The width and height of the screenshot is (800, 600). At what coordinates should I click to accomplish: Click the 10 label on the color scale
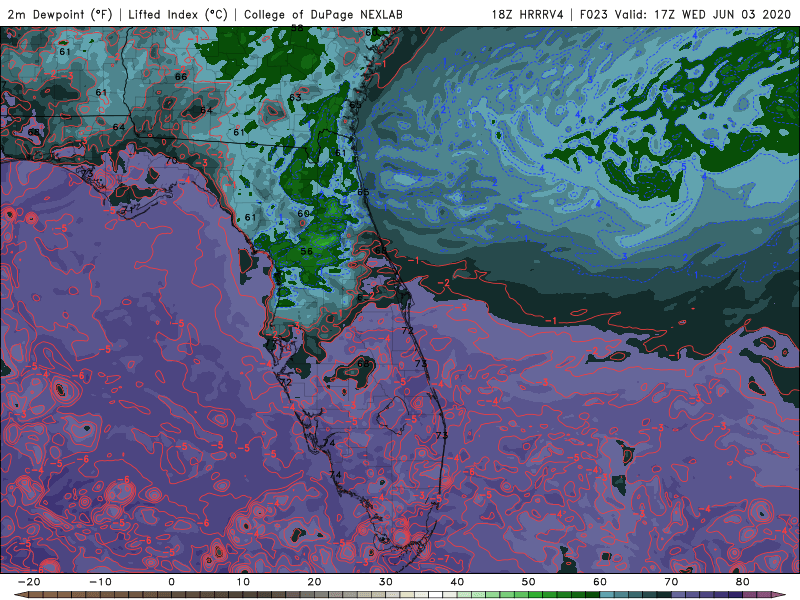(243, 582)
